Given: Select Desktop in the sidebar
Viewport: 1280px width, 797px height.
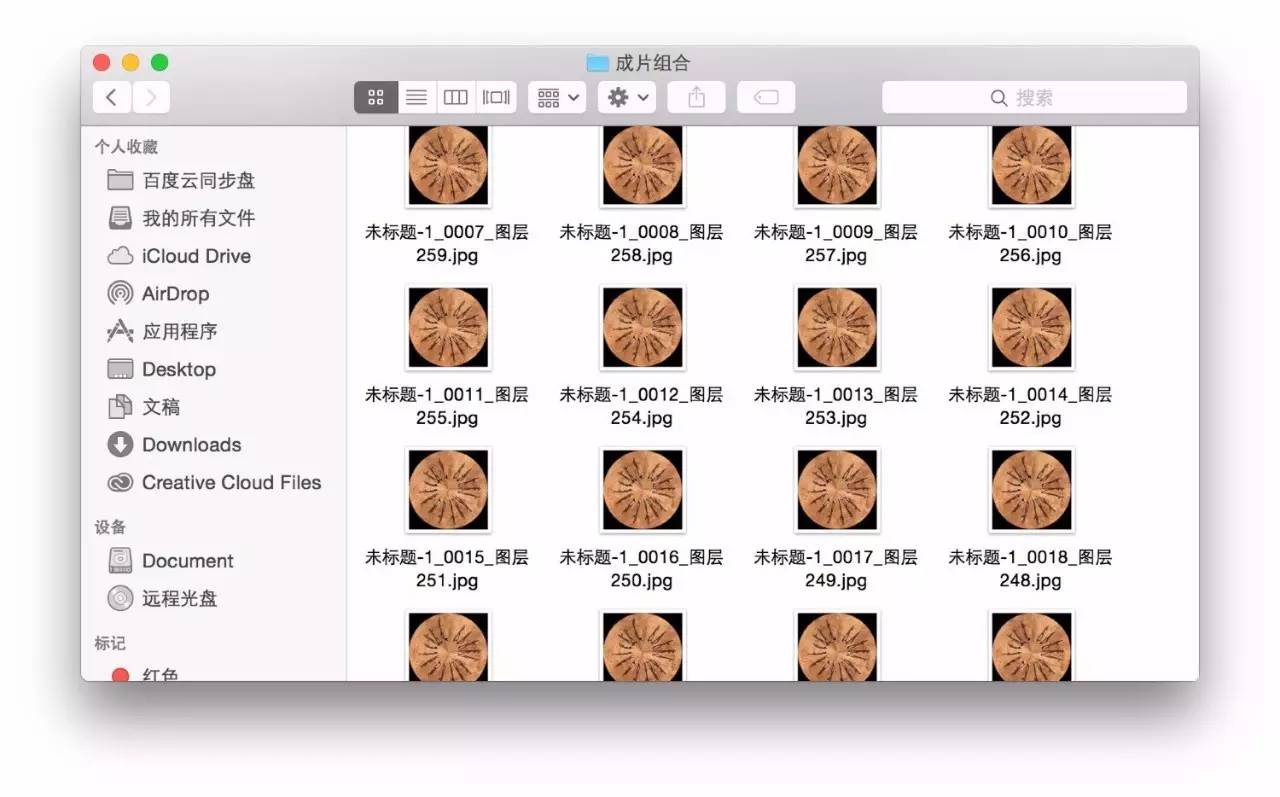Looking at the screenshot, I should tap(178, 369).
